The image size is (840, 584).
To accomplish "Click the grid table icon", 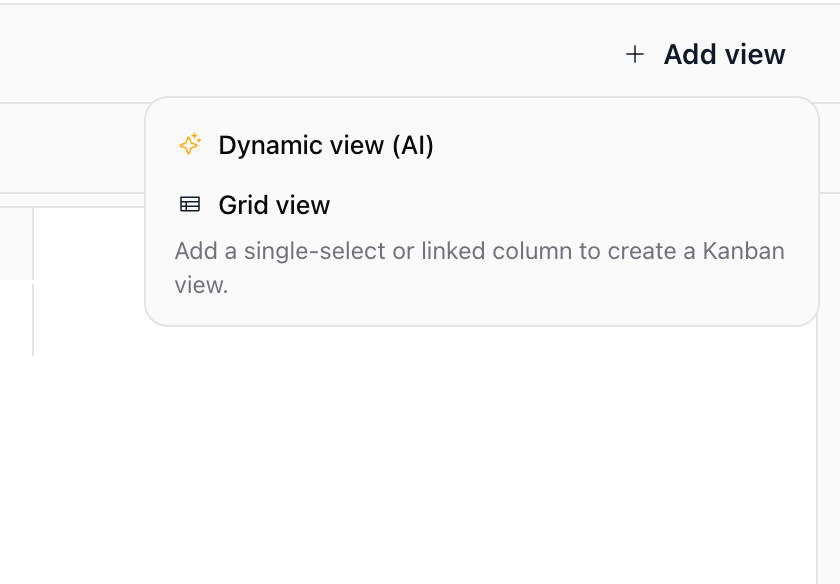I will (190, 204).
